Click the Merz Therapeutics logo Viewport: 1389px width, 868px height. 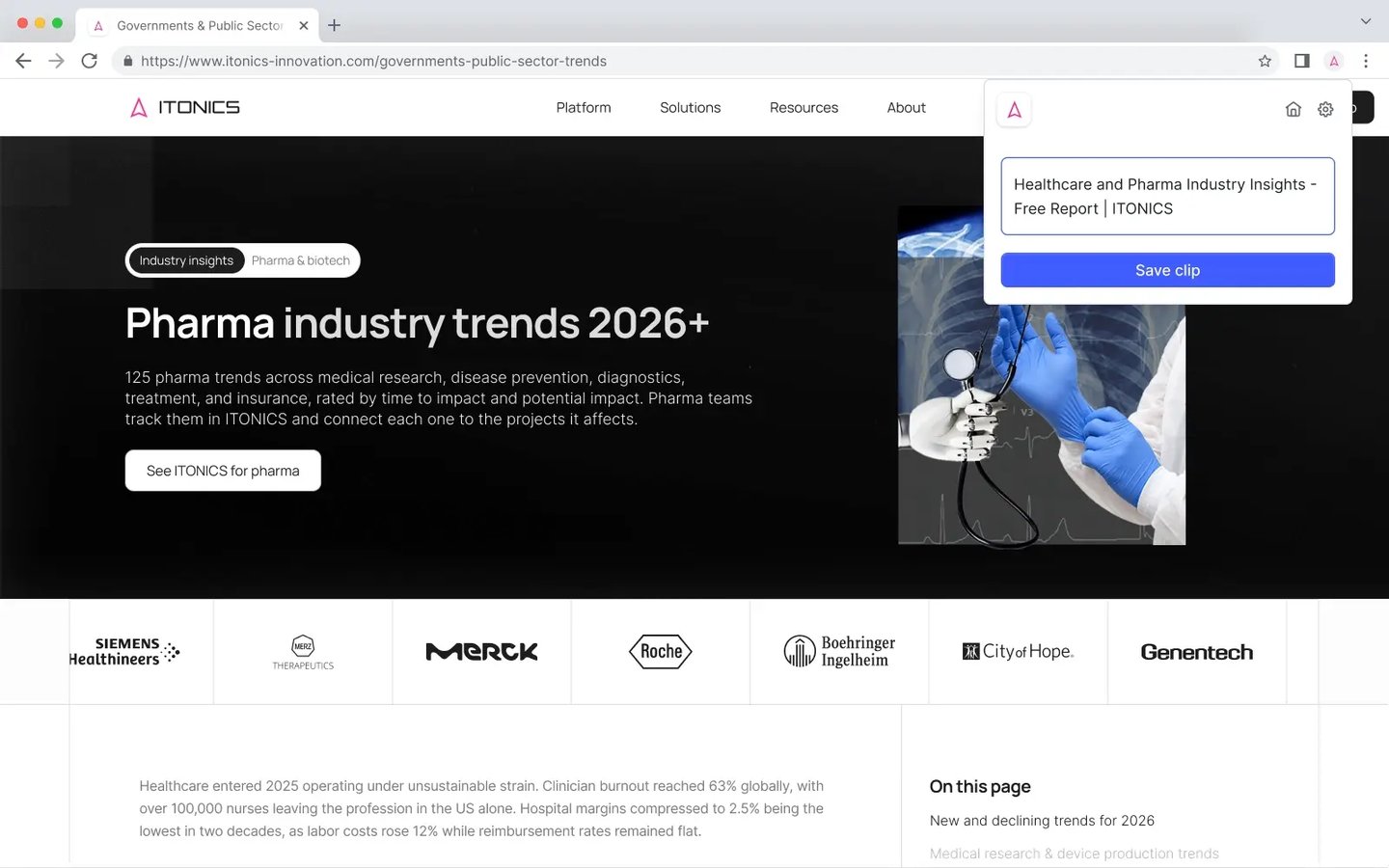303,652
